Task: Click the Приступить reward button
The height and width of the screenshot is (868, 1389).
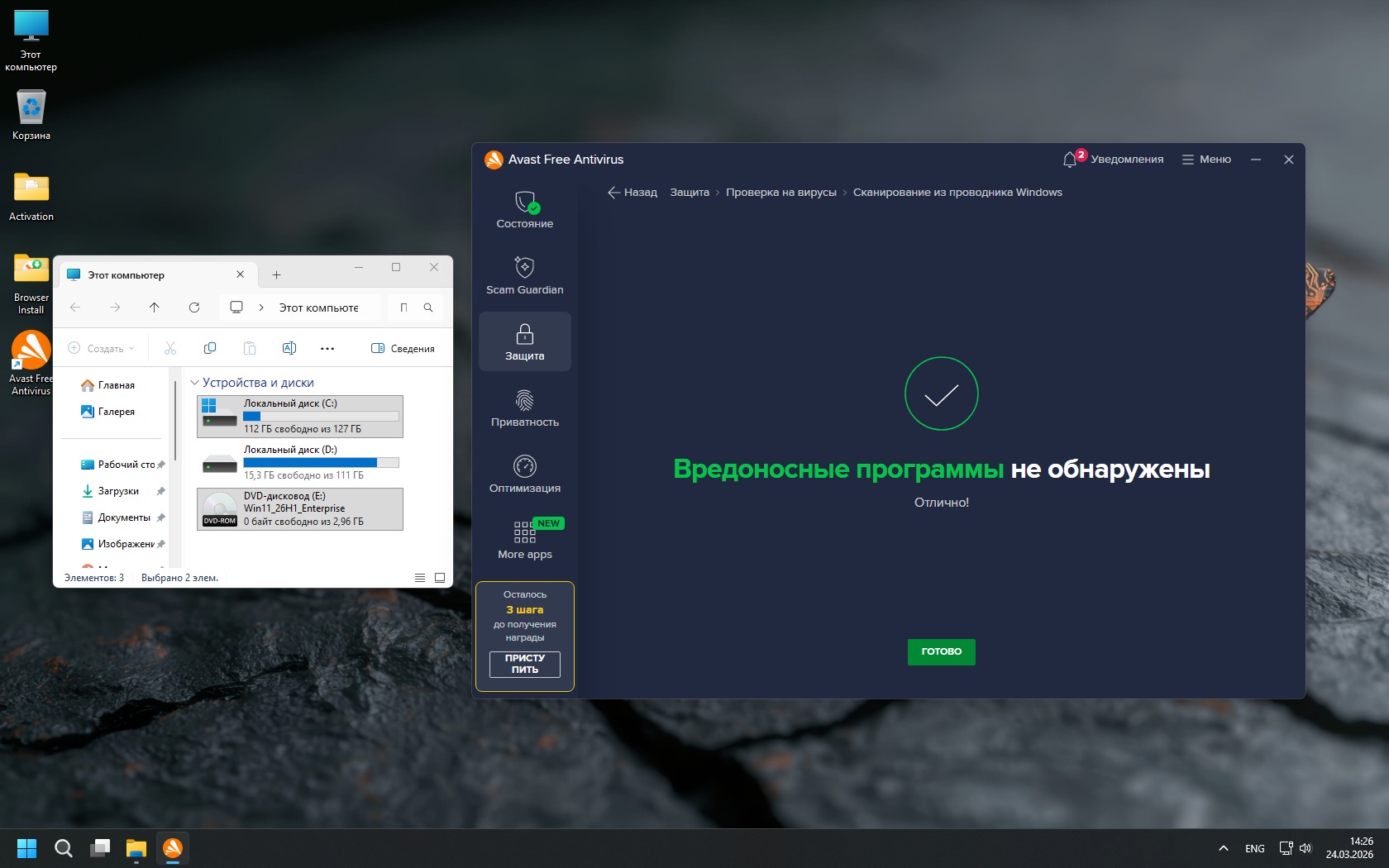Action: [524, 664]
